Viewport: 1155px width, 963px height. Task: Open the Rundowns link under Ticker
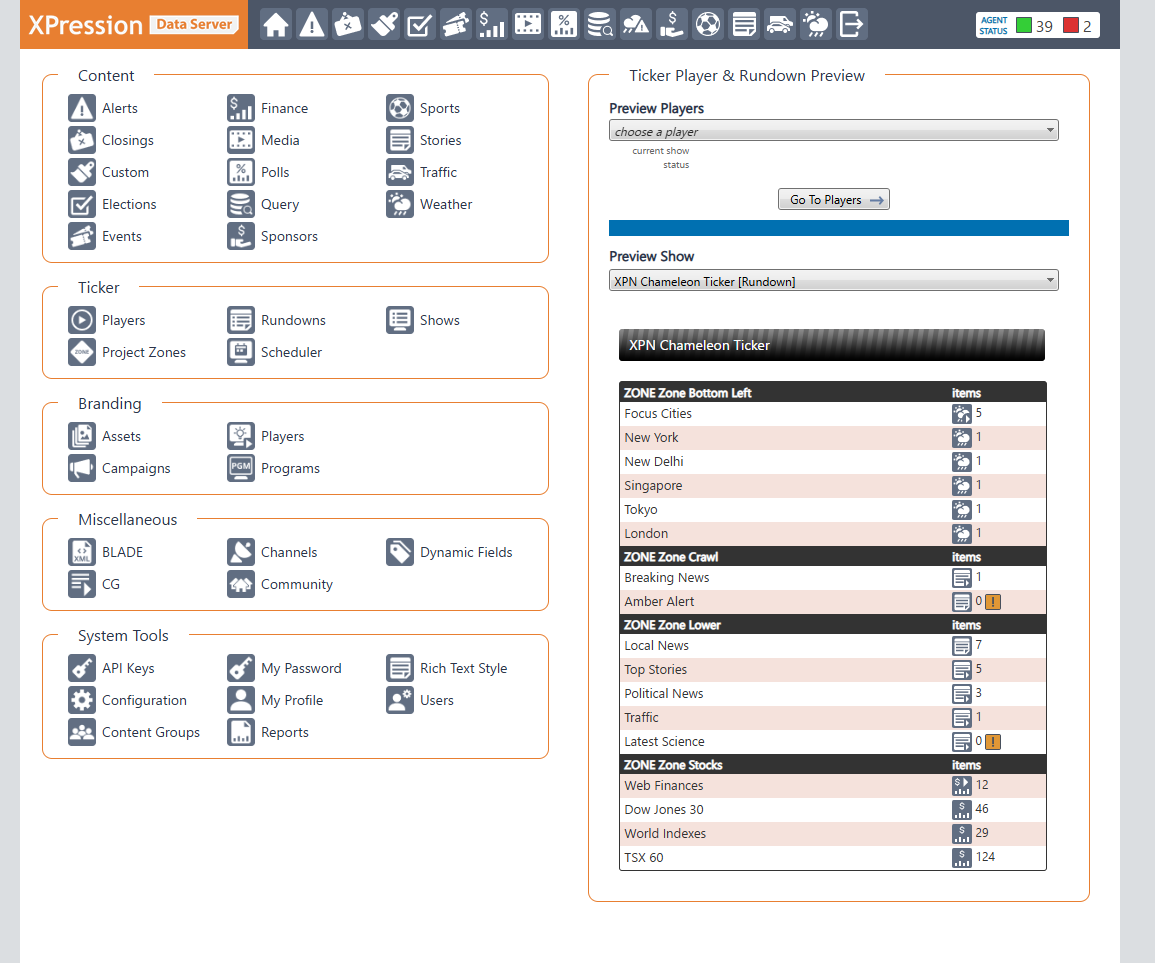[293, 320]
